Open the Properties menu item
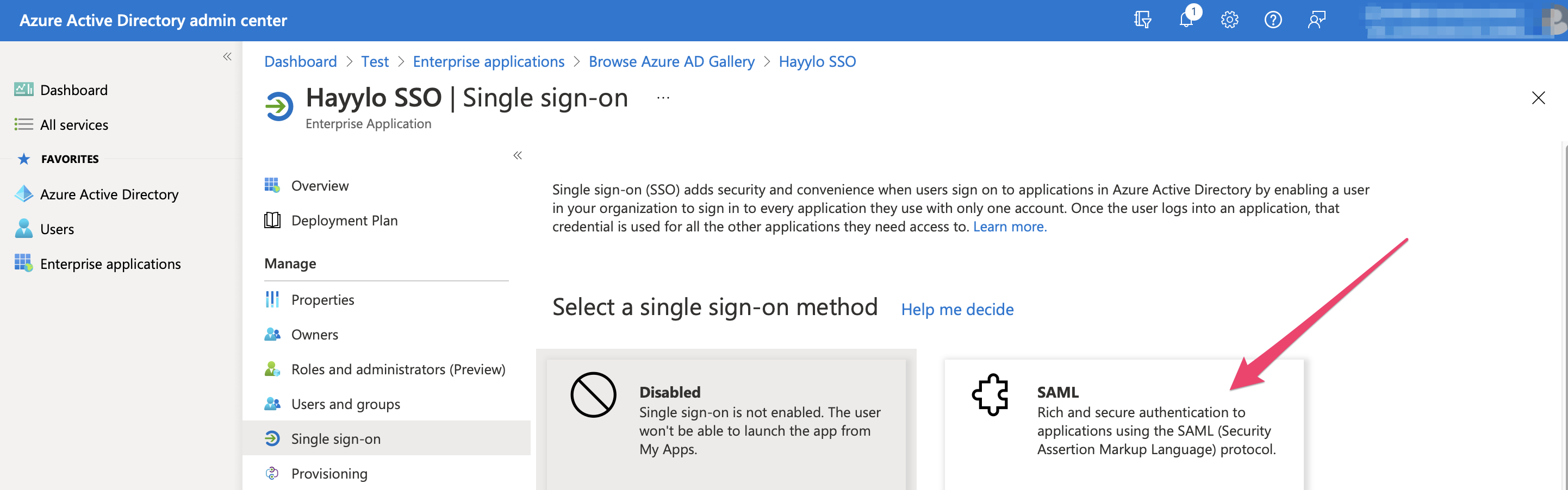 click(x=322, y=300)
